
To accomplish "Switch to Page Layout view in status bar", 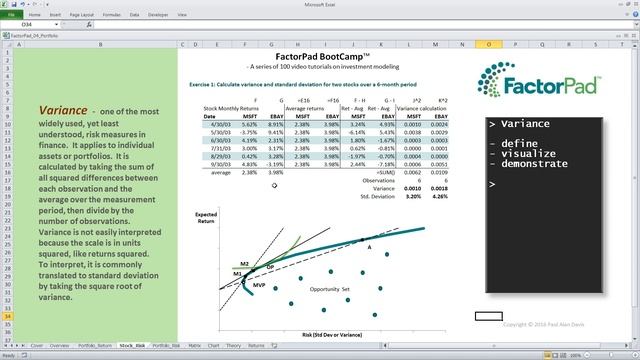I will pos(555,356).
